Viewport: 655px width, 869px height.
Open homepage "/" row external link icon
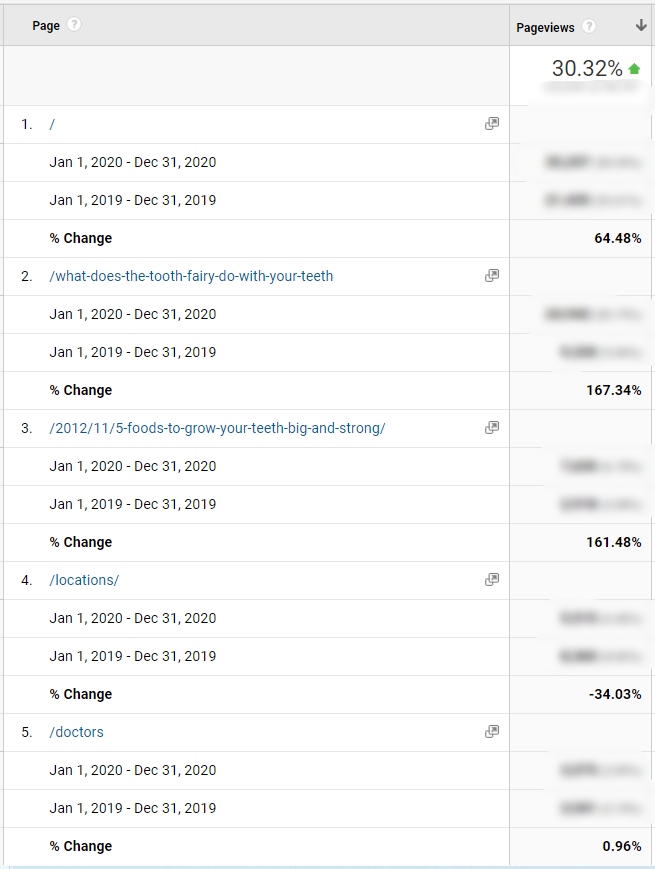492,124
